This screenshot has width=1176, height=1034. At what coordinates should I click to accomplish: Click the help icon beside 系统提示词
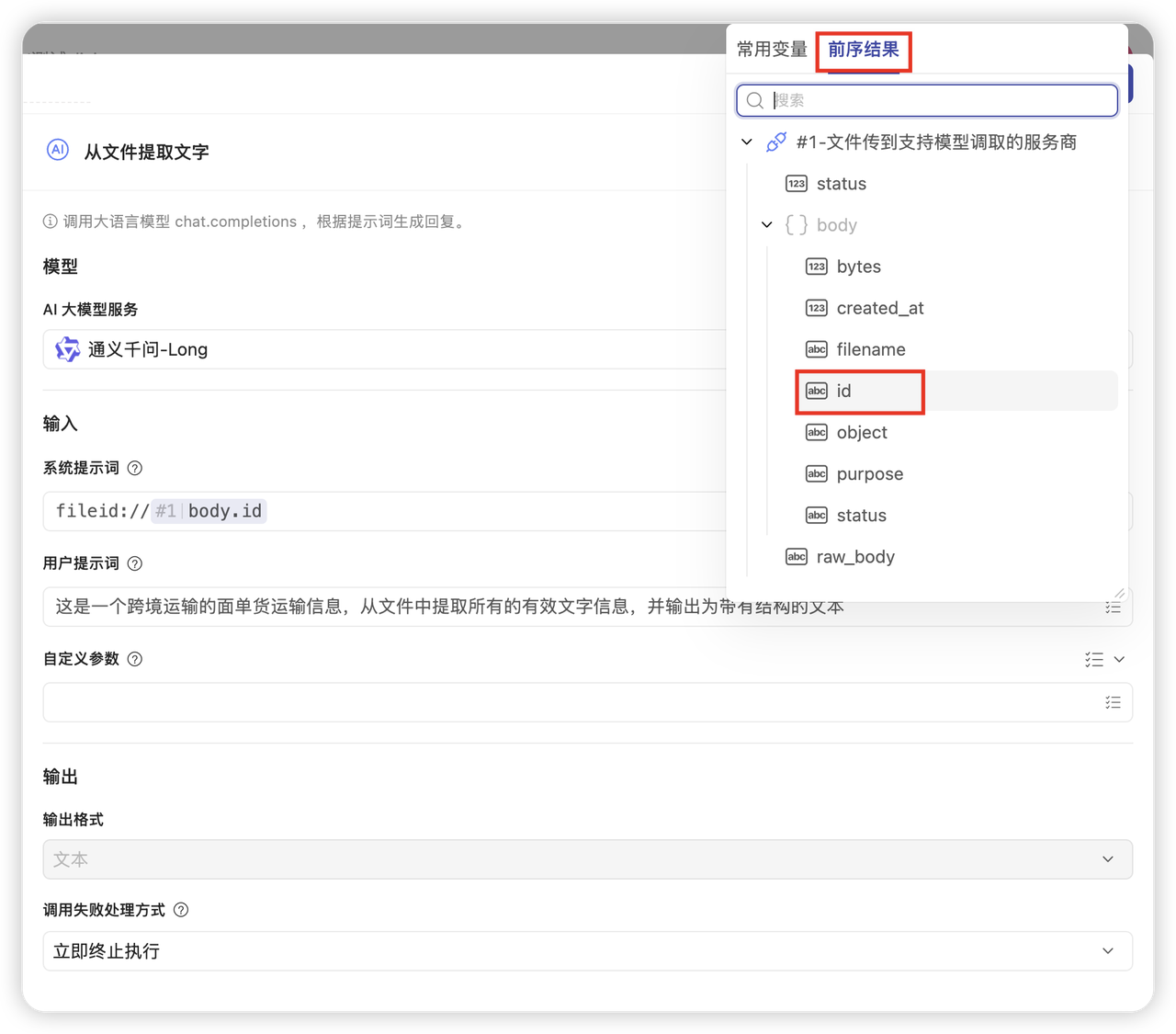coord(134,468)
